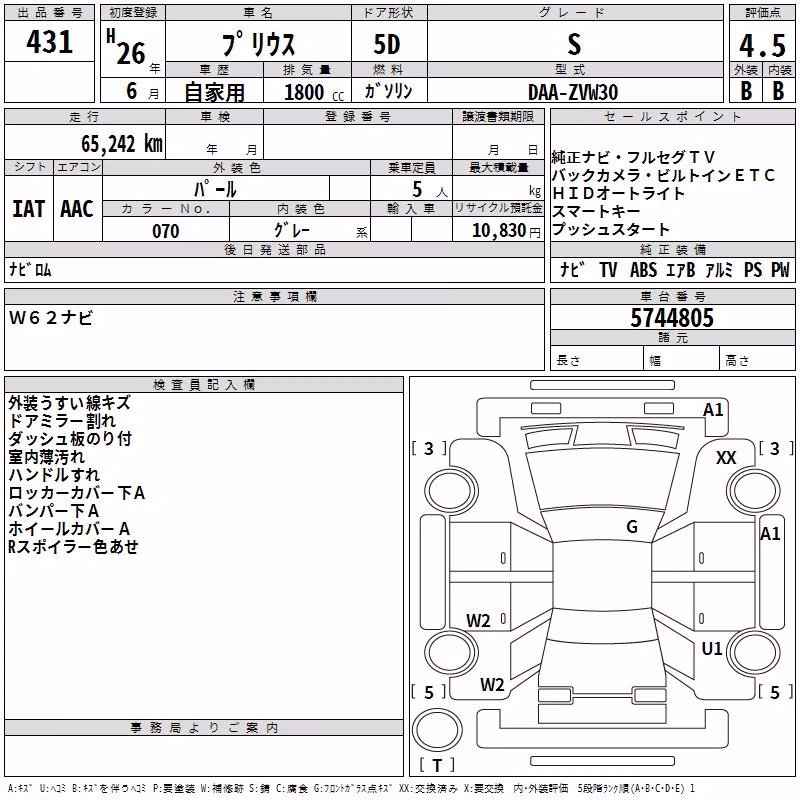Select the プッシュスタート sales point line
800x800 pixels.
[611, 230]
